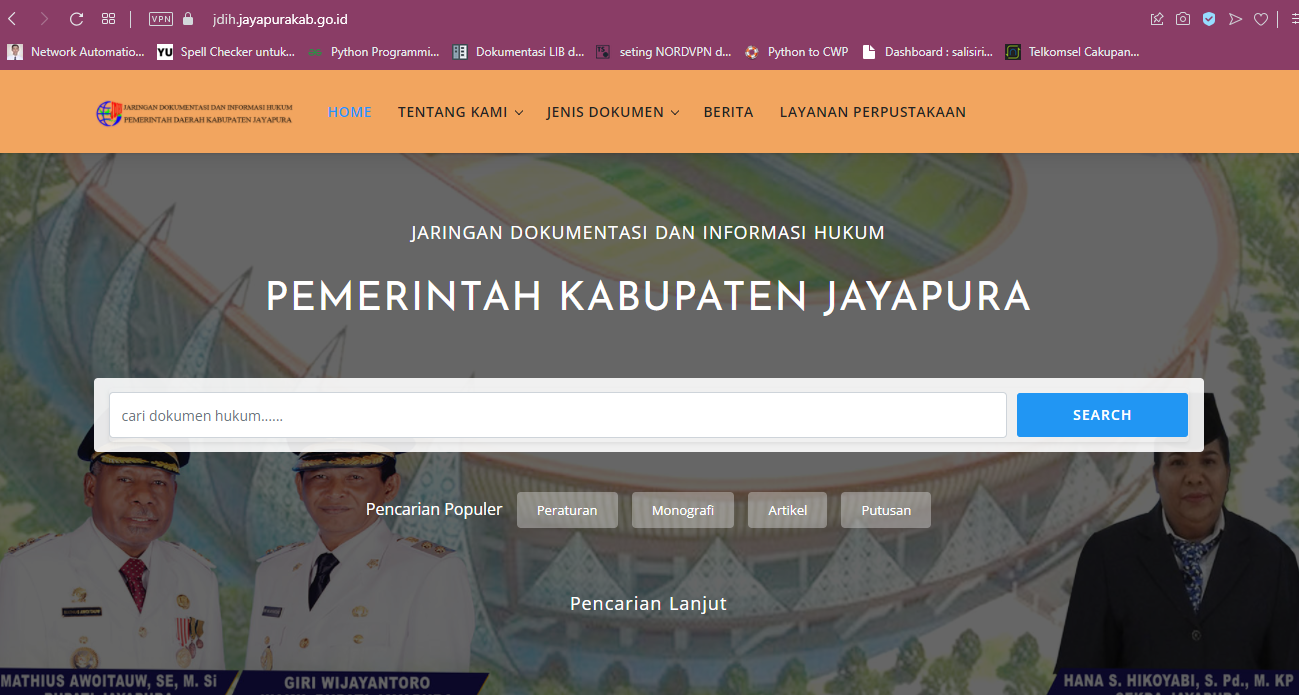The image size is (1299, 695).
Task: Go to LAYANAN PERPUSTAKAAN page
Action: [x=873, y=112]
